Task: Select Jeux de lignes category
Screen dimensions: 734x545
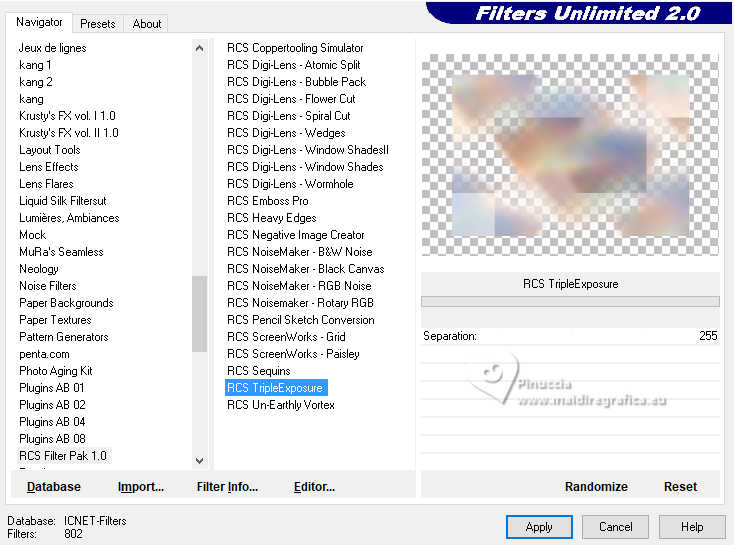Action: click(52, 48)
